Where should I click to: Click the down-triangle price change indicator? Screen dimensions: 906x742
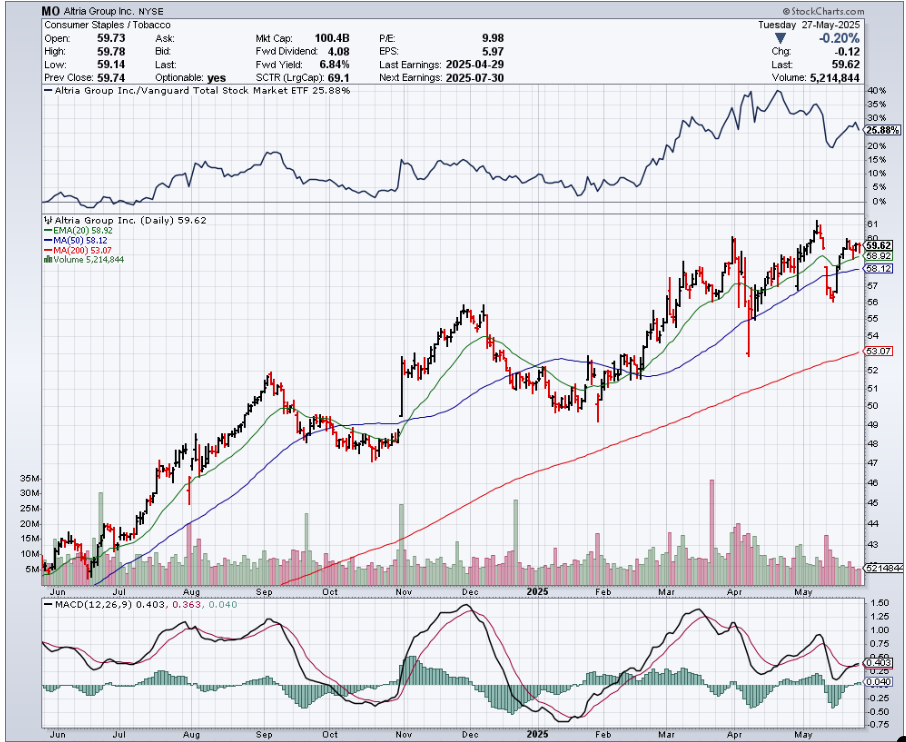(x=780, y=39)
